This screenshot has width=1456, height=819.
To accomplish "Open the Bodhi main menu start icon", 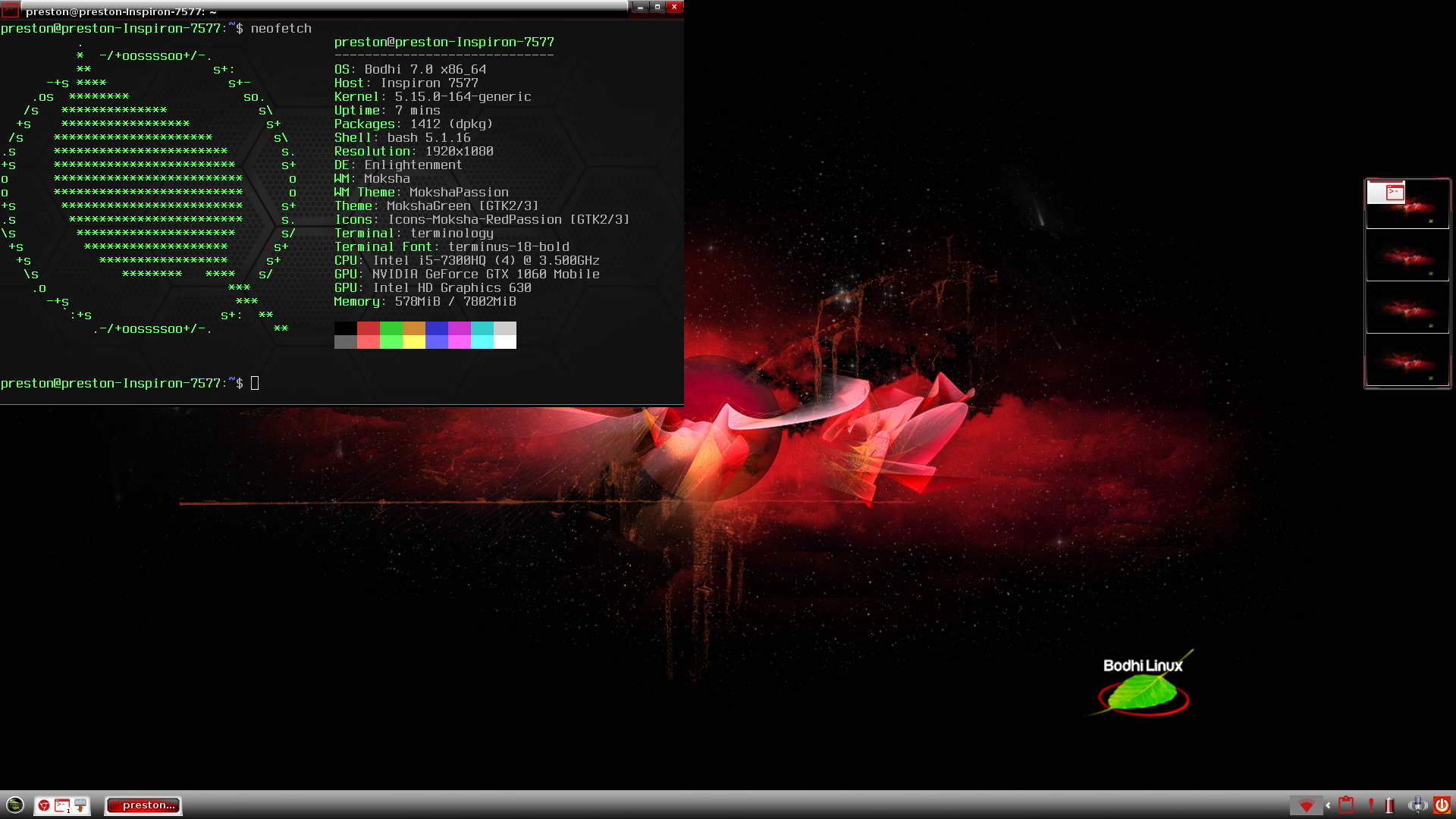I will coord(15,805).
